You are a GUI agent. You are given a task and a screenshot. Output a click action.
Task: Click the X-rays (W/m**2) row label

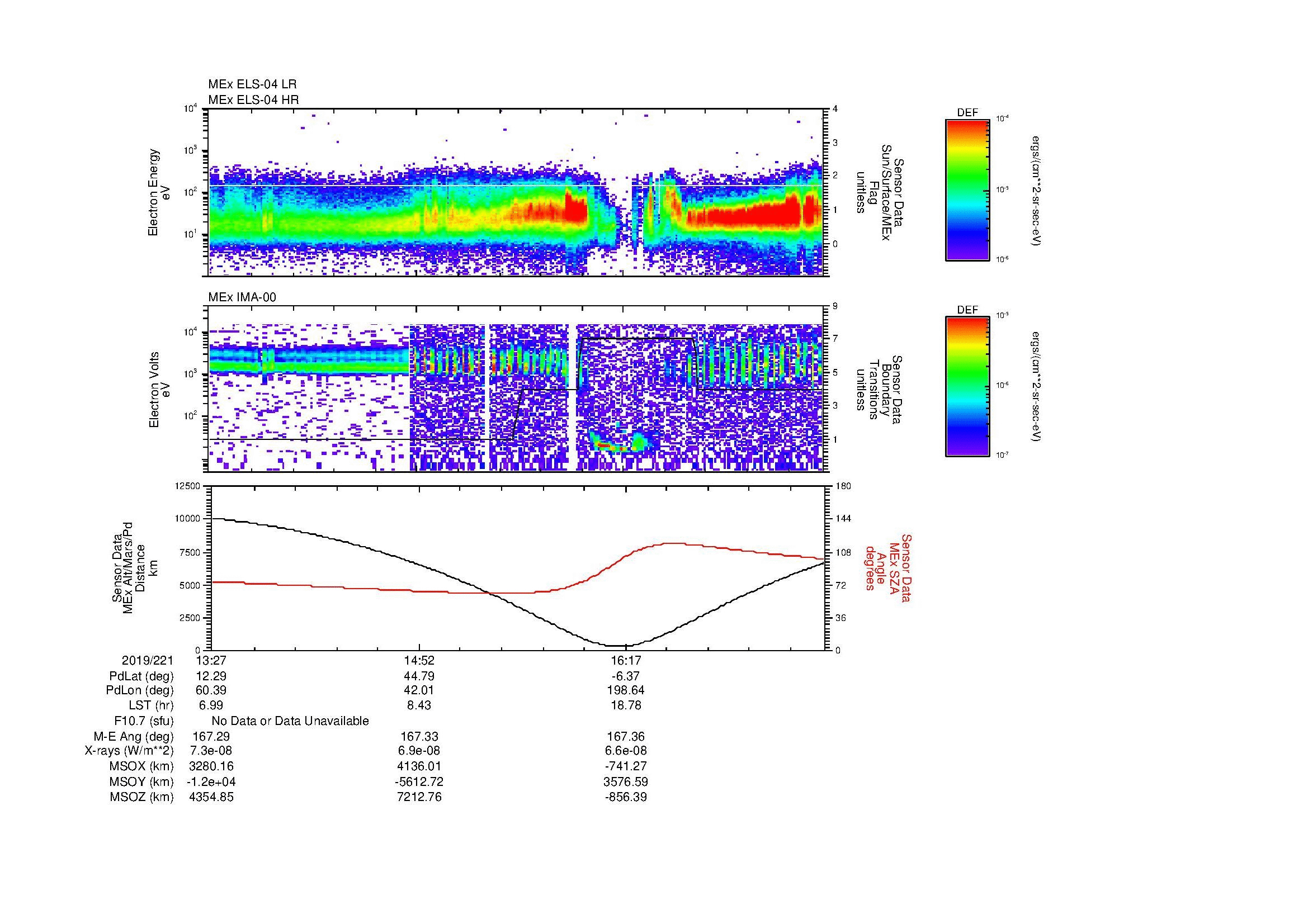coord(129,751)
